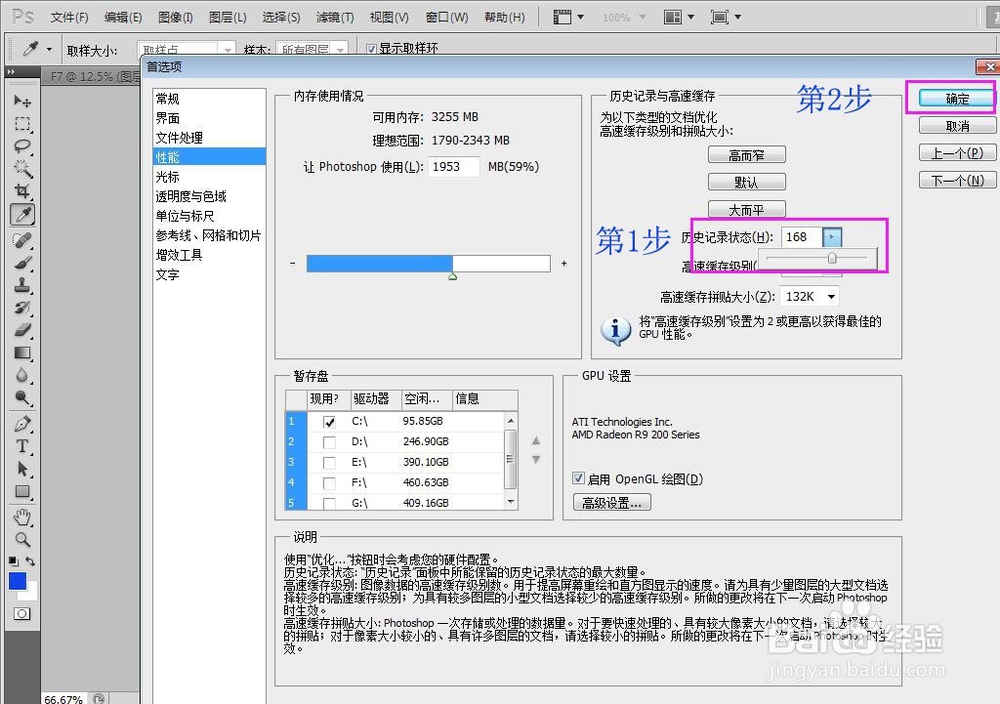This screenshot has width=1000, height=704.
Task: Click the memory usage slider triangle
Action: 452,276
